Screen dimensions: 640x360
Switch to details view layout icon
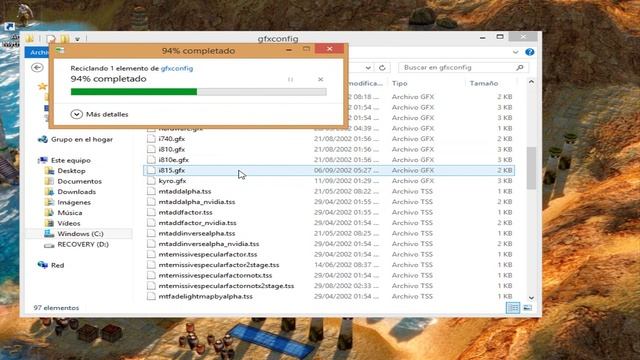(513, 308)
